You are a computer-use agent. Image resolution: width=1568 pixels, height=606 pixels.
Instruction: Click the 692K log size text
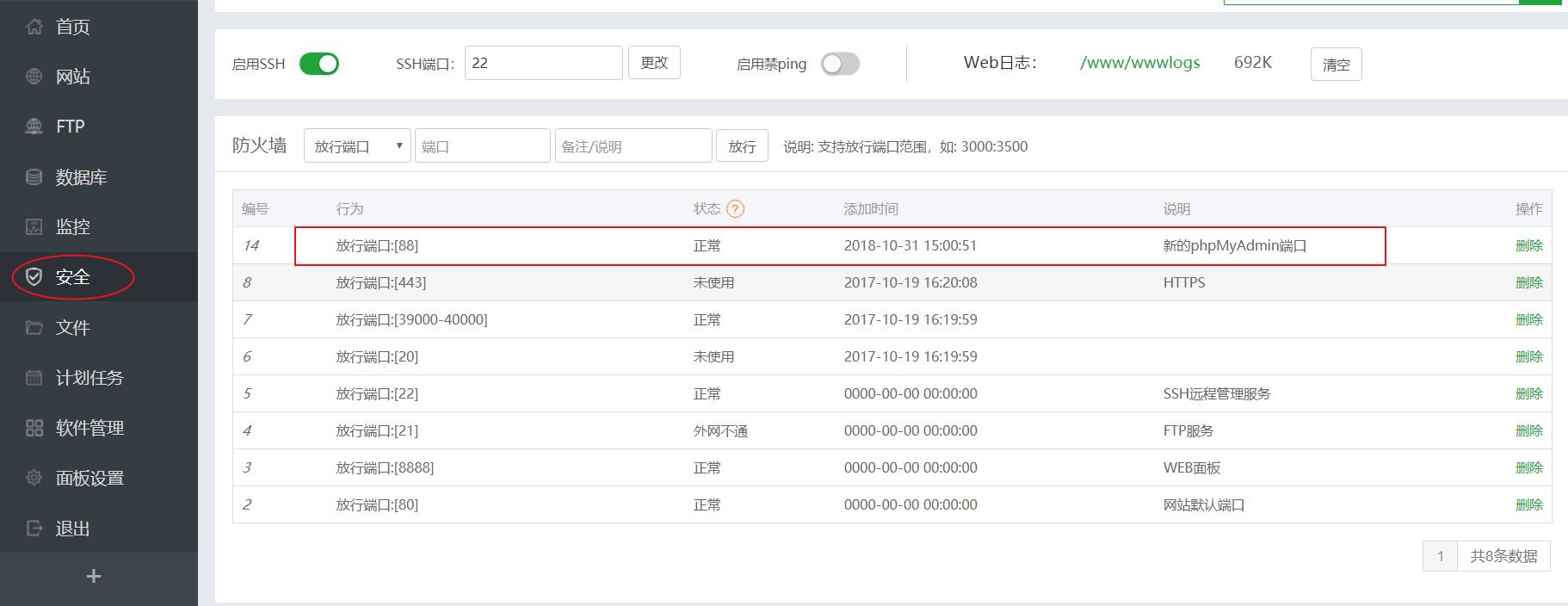(x=1253, y=63)
